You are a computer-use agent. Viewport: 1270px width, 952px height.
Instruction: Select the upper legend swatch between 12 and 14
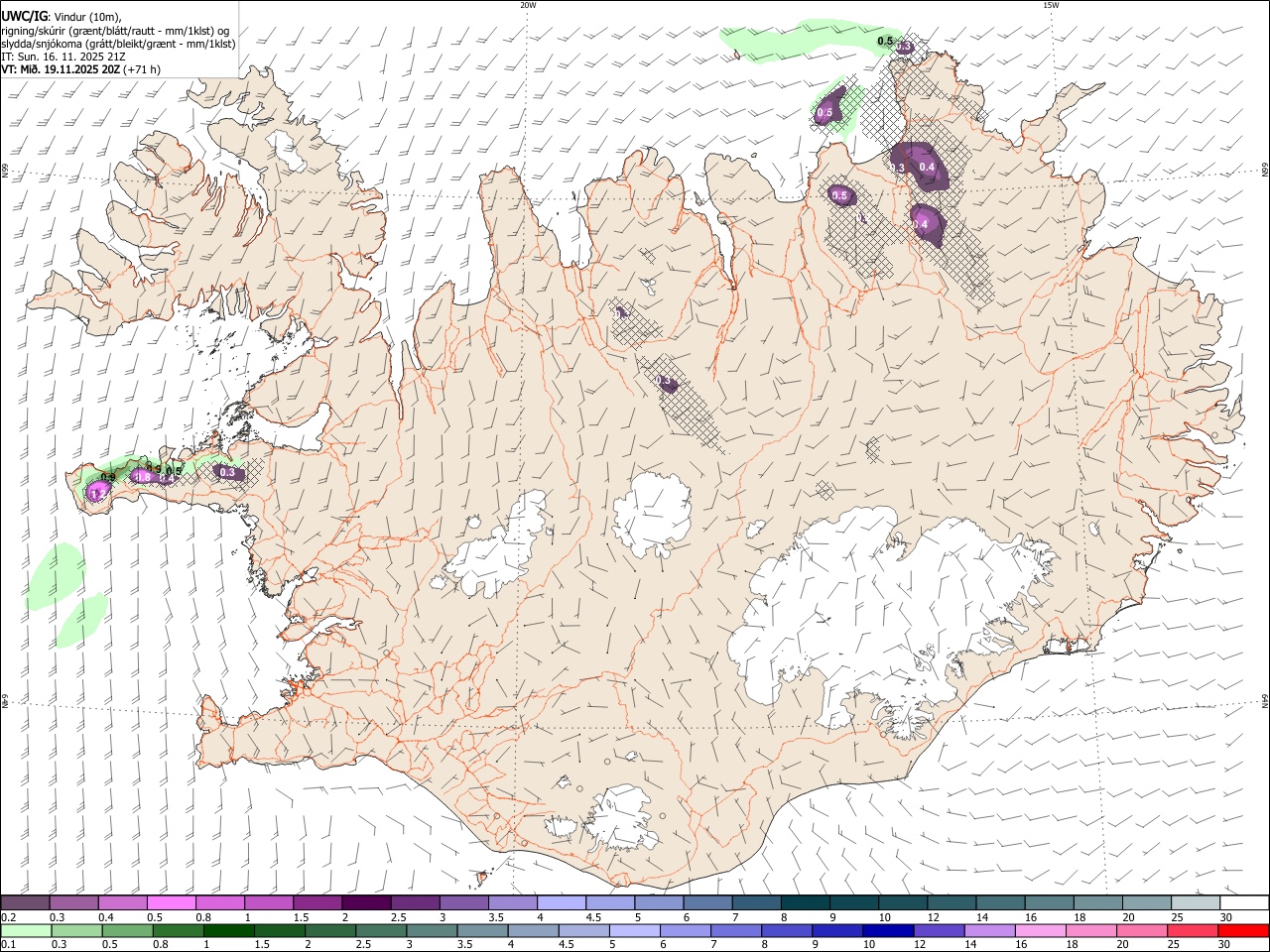(x=950, y=903)
